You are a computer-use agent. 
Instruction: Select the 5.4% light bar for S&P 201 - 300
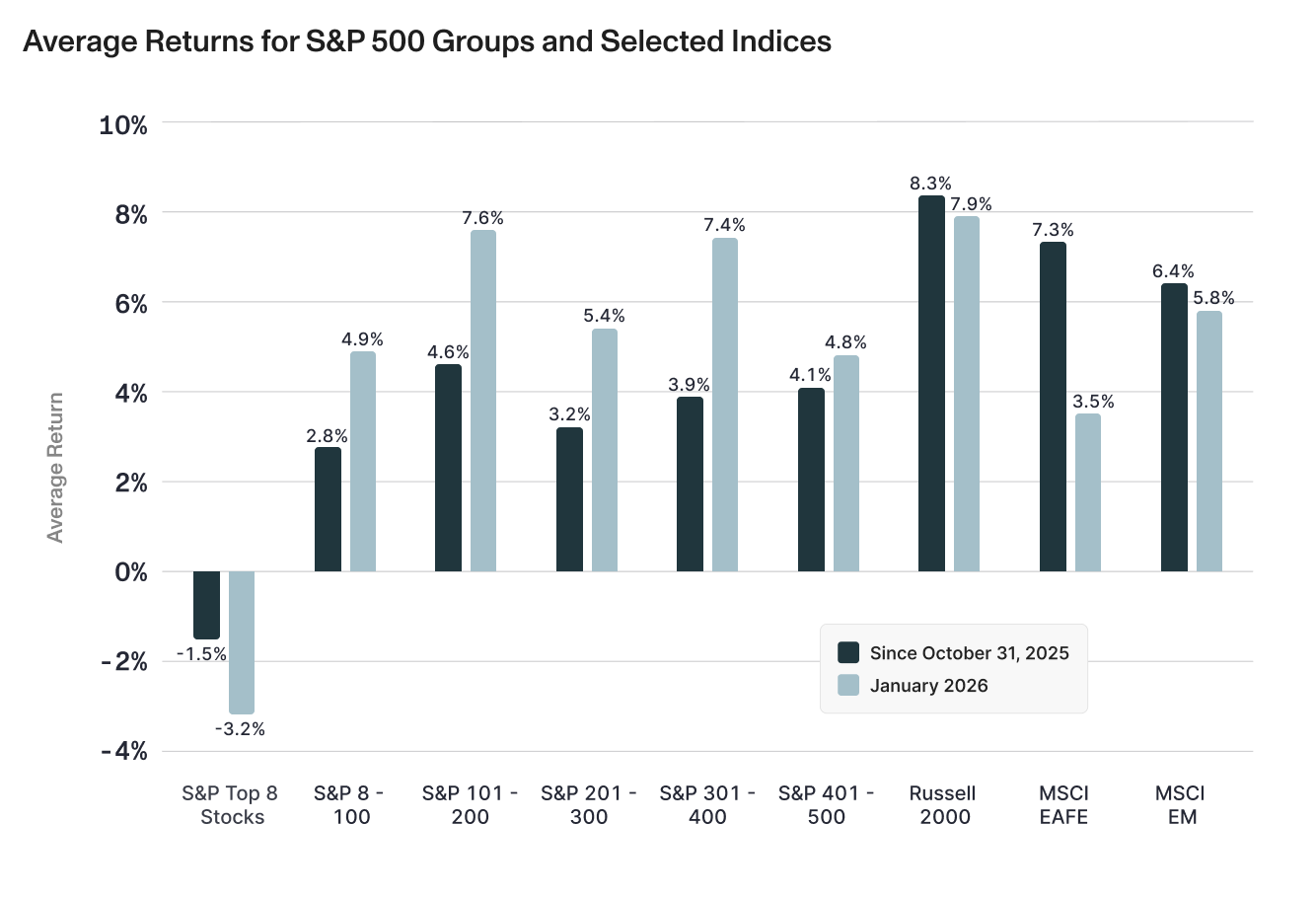point(605,450)
